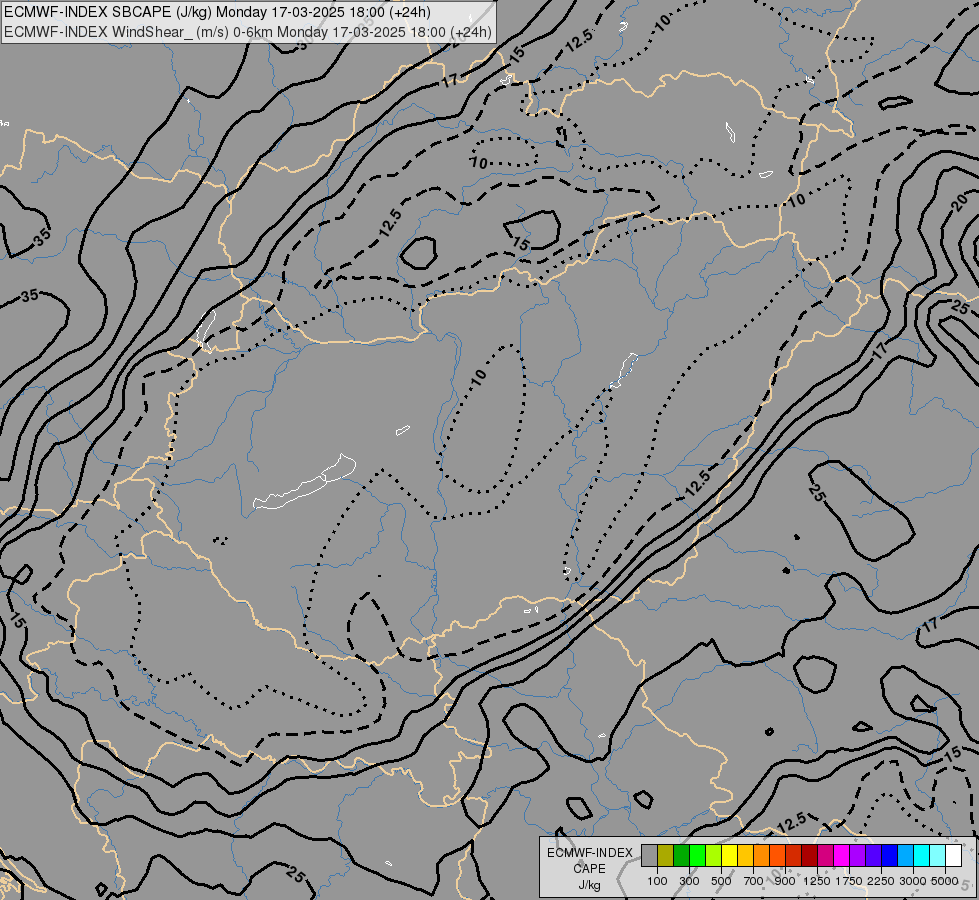Click the olive swatch in the CAPE legend
Screen dimensions: 979x900
point(666,856)
